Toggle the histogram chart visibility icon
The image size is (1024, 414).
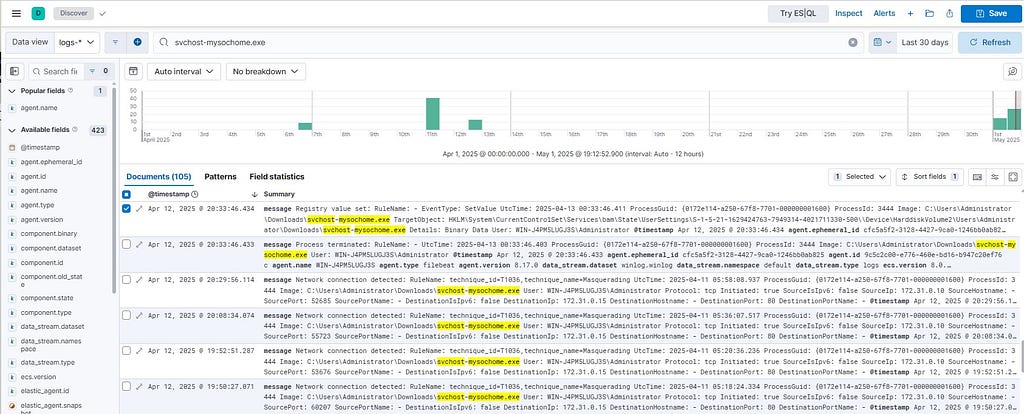[x=133, y=71]
